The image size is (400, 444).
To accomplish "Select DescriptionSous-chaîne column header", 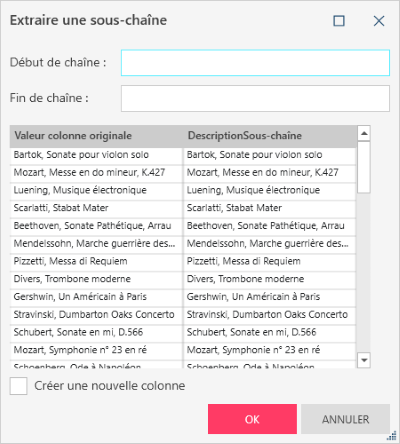I will (x=269, y=136).
